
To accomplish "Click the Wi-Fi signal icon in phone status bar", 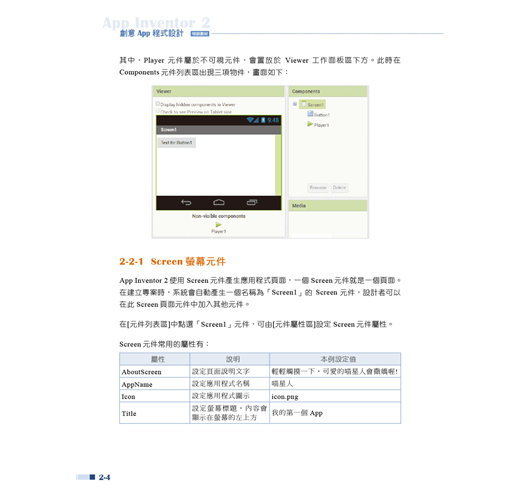I will tap(250, 120).
